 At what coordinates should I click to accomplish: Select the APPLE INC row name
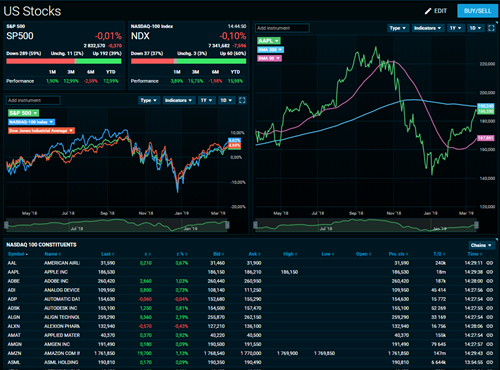point(56,272)
